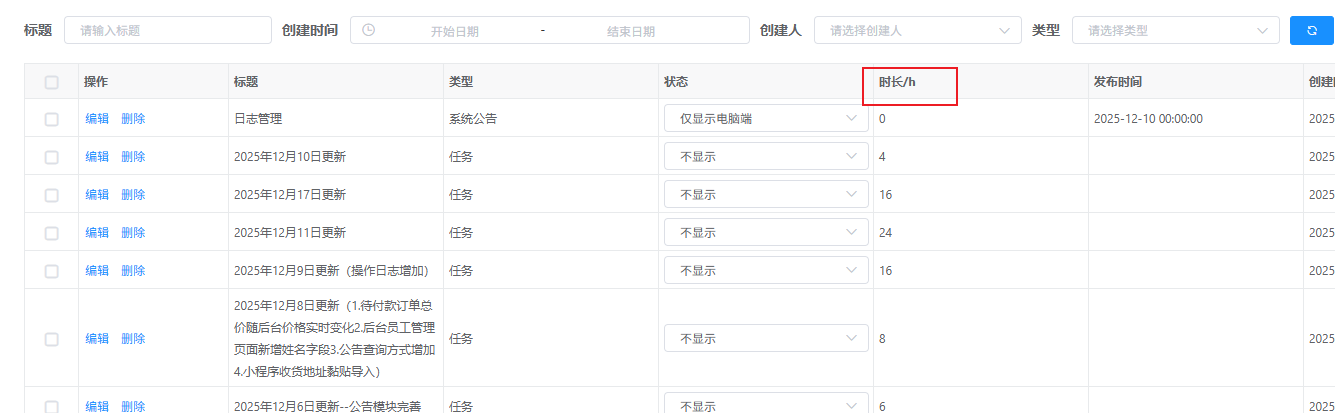Tick the checkbox for 2025年12月11日更新 row

click(x=52, y=233)
